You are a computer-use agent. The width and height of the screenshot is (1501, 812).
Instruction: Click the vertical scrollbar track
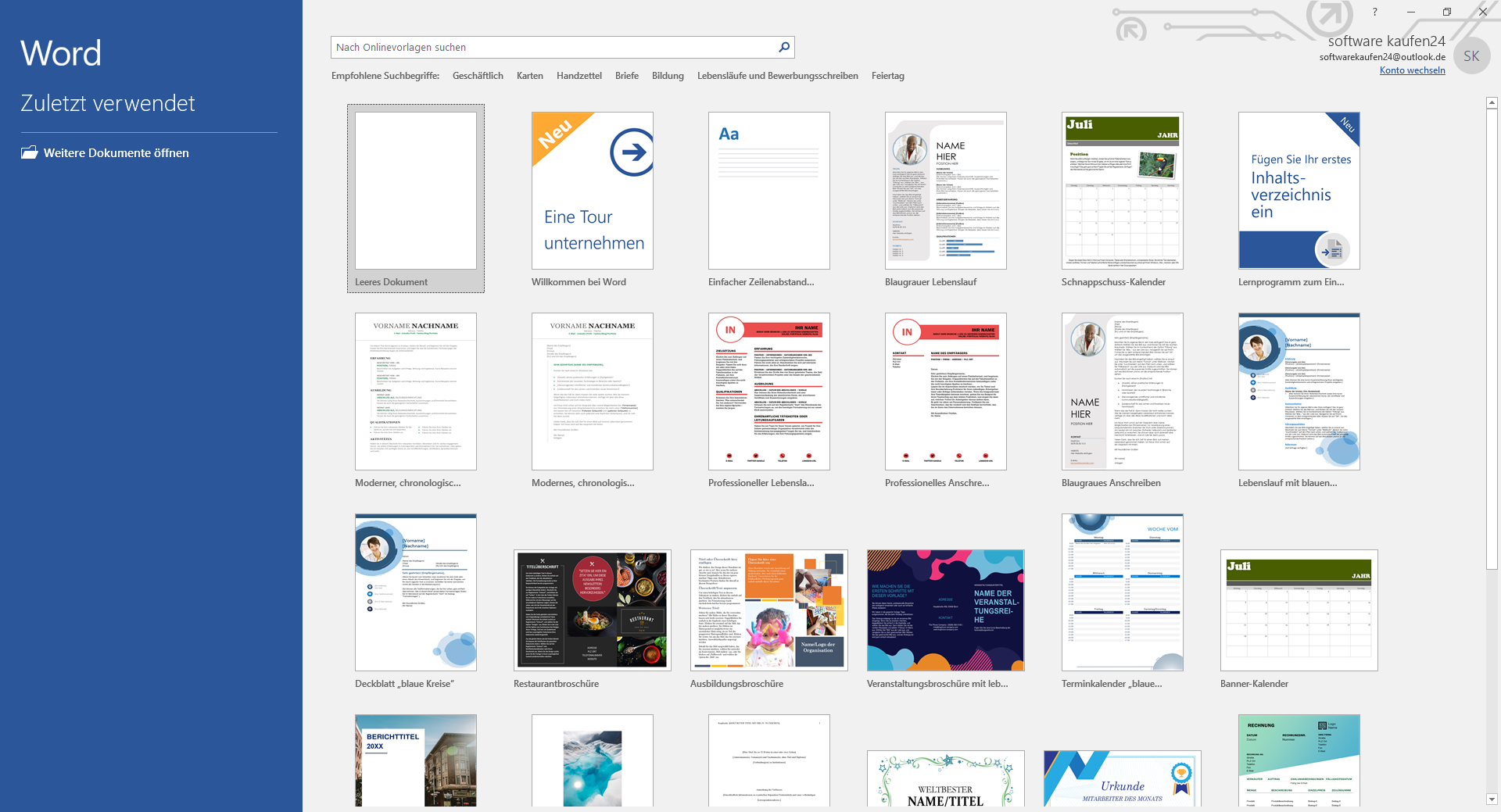click(1492, 664)
